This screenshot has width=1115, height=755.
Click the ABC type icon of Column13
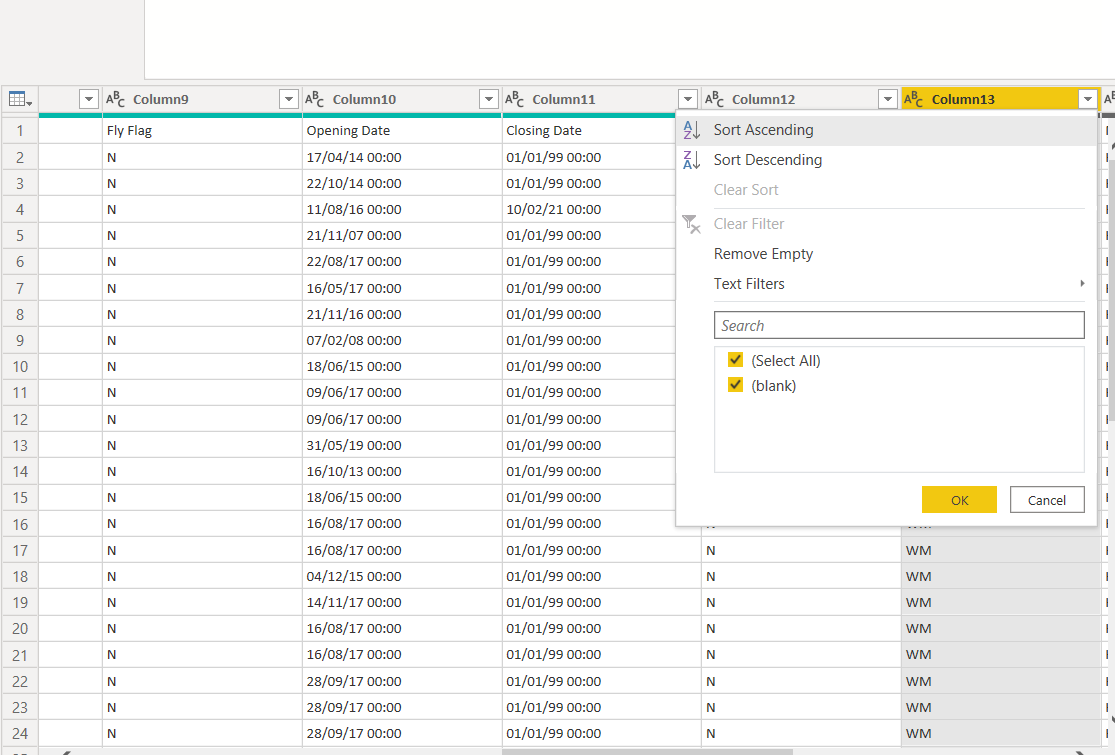coord(913,100)
